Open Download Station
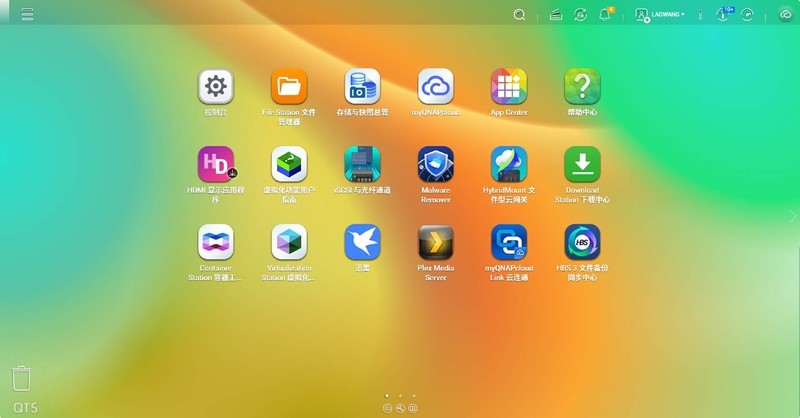Screen dimensions: 800x418 582,164
